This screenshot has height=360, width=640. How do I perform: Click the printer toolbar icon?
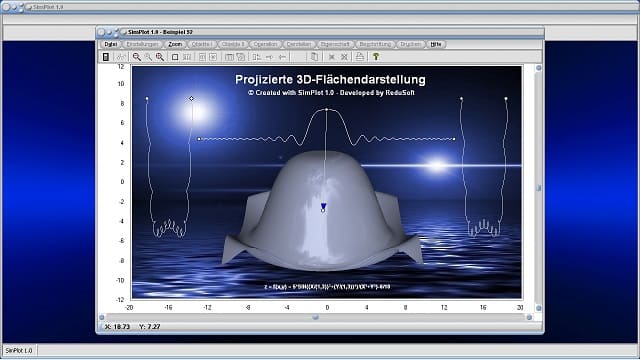pyautogui.click(x=360, y=57)
